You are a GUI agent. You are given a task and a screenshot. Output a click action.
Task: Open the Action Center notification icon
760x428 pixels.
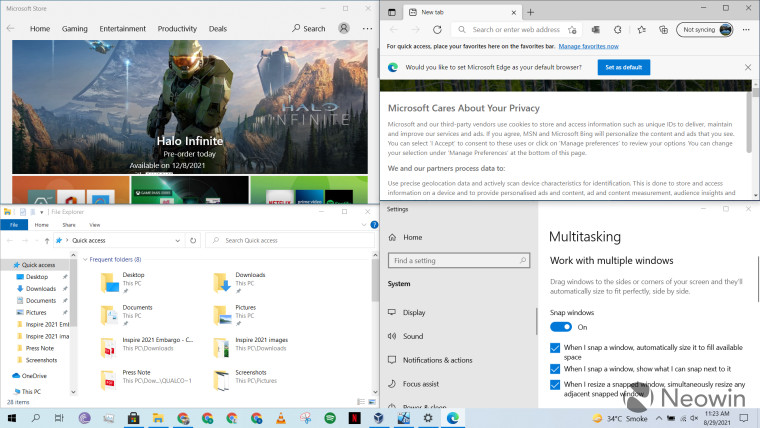tap(744, 418)
